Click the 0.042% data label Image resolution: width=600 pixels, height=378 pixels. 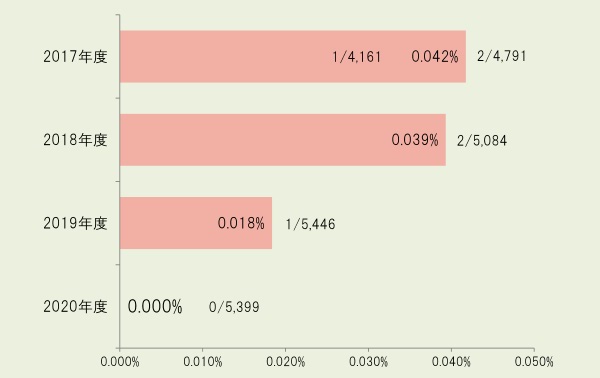pos(435,57)
